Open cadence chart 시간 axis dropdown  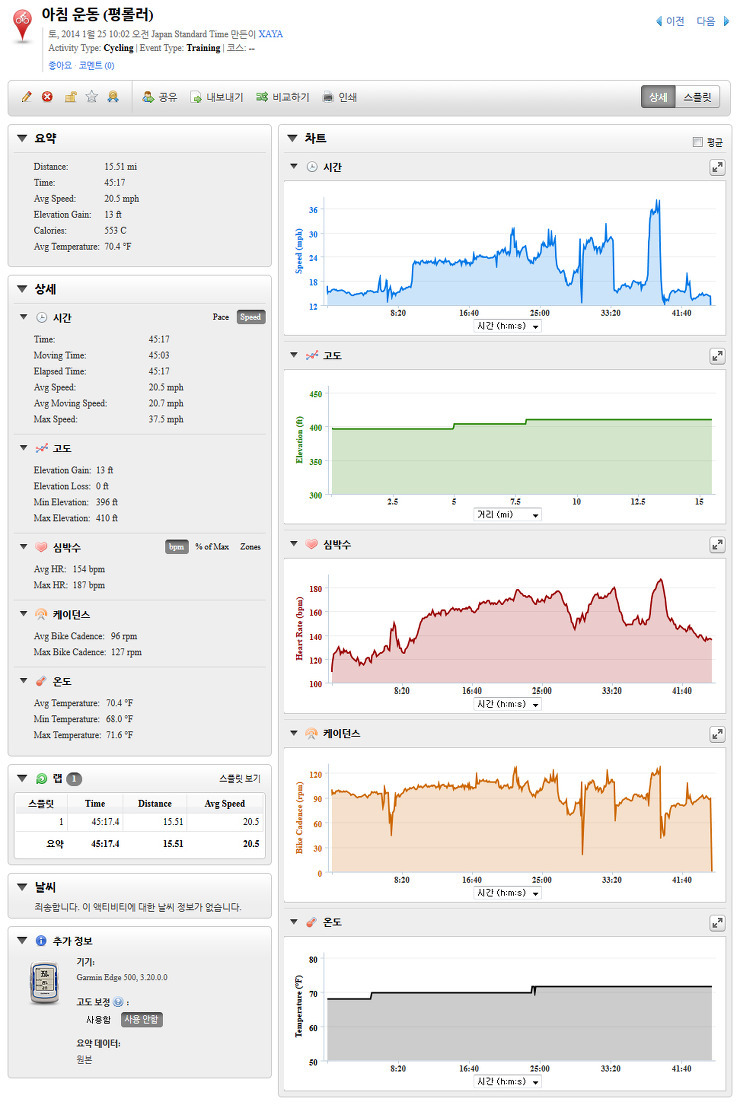507,893
